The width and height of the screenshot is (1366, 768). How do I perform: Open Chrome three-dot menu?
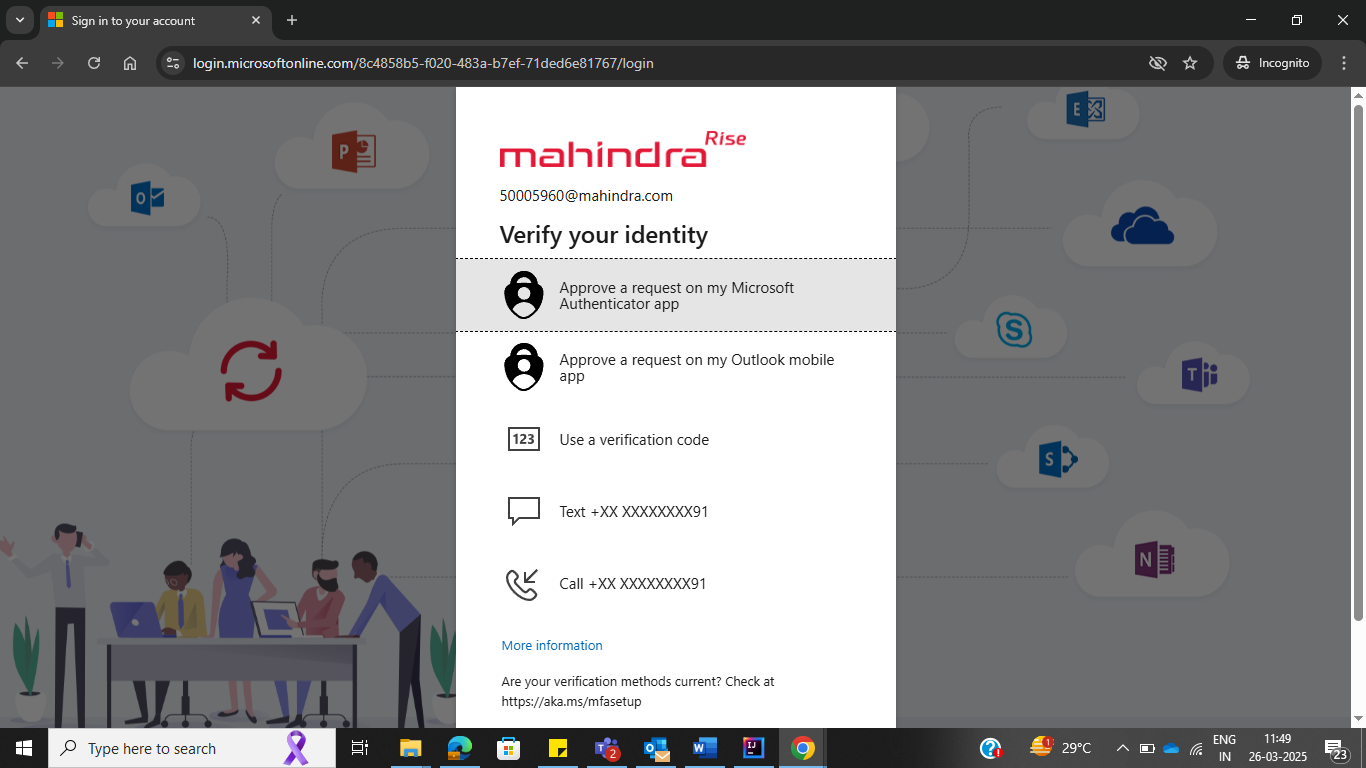click(x=1344, y=63)
